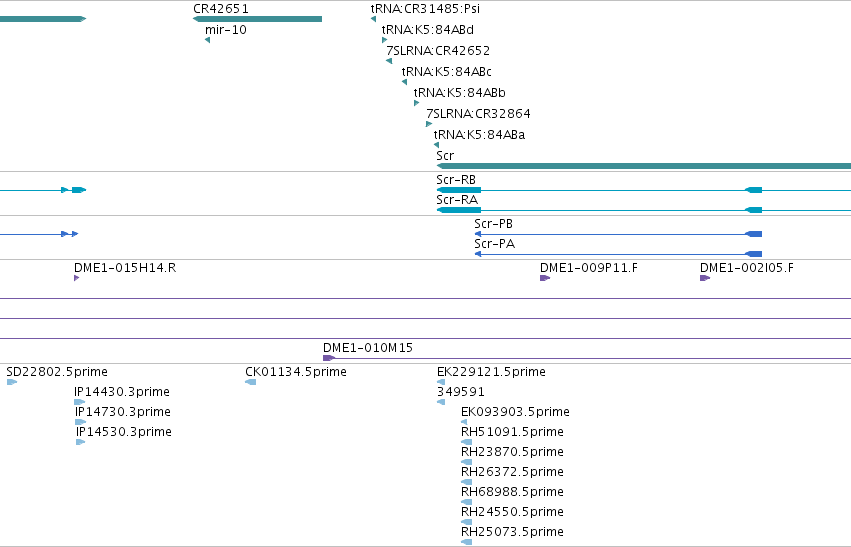This screenshot has width=851, height=547.
Task: Select the 7SLRNA:CR42652 feature
Action: point(389,61)
